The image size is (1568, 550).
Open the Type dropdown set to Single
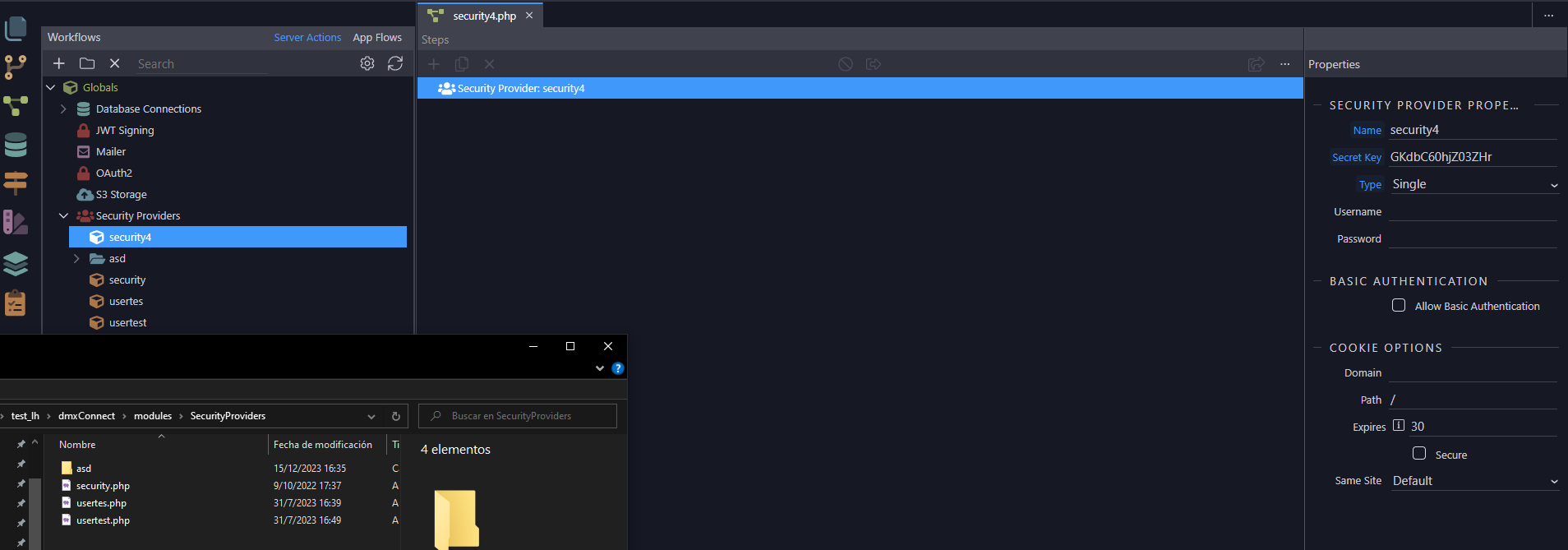[x=1473, y=185]
